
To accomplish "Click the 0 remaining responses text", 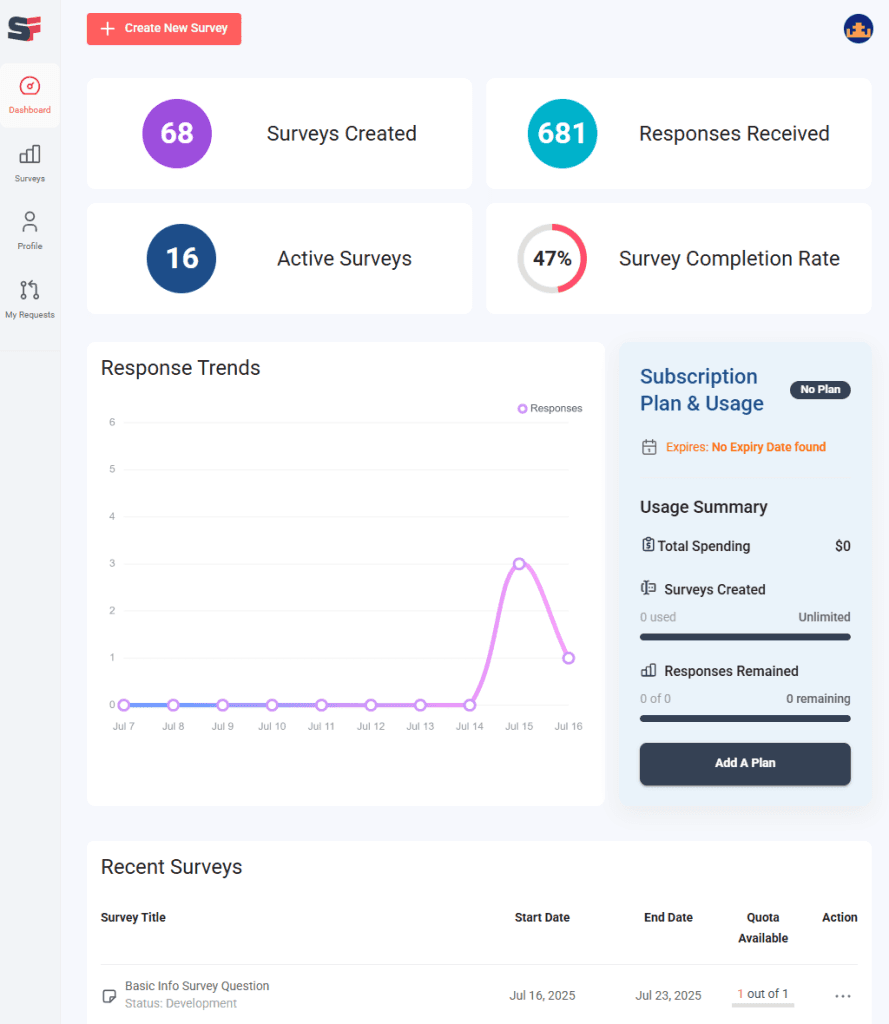I will pos(818,699).
